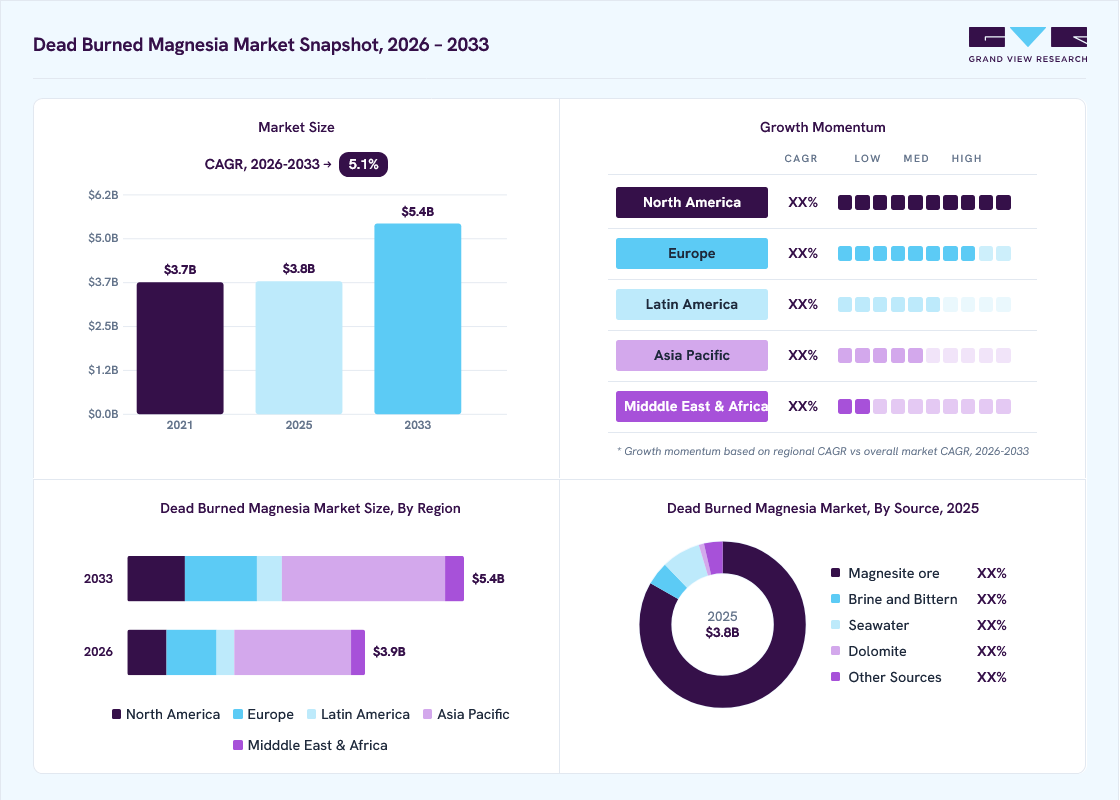Click the Growth Momentum heading

pos(823,127)
